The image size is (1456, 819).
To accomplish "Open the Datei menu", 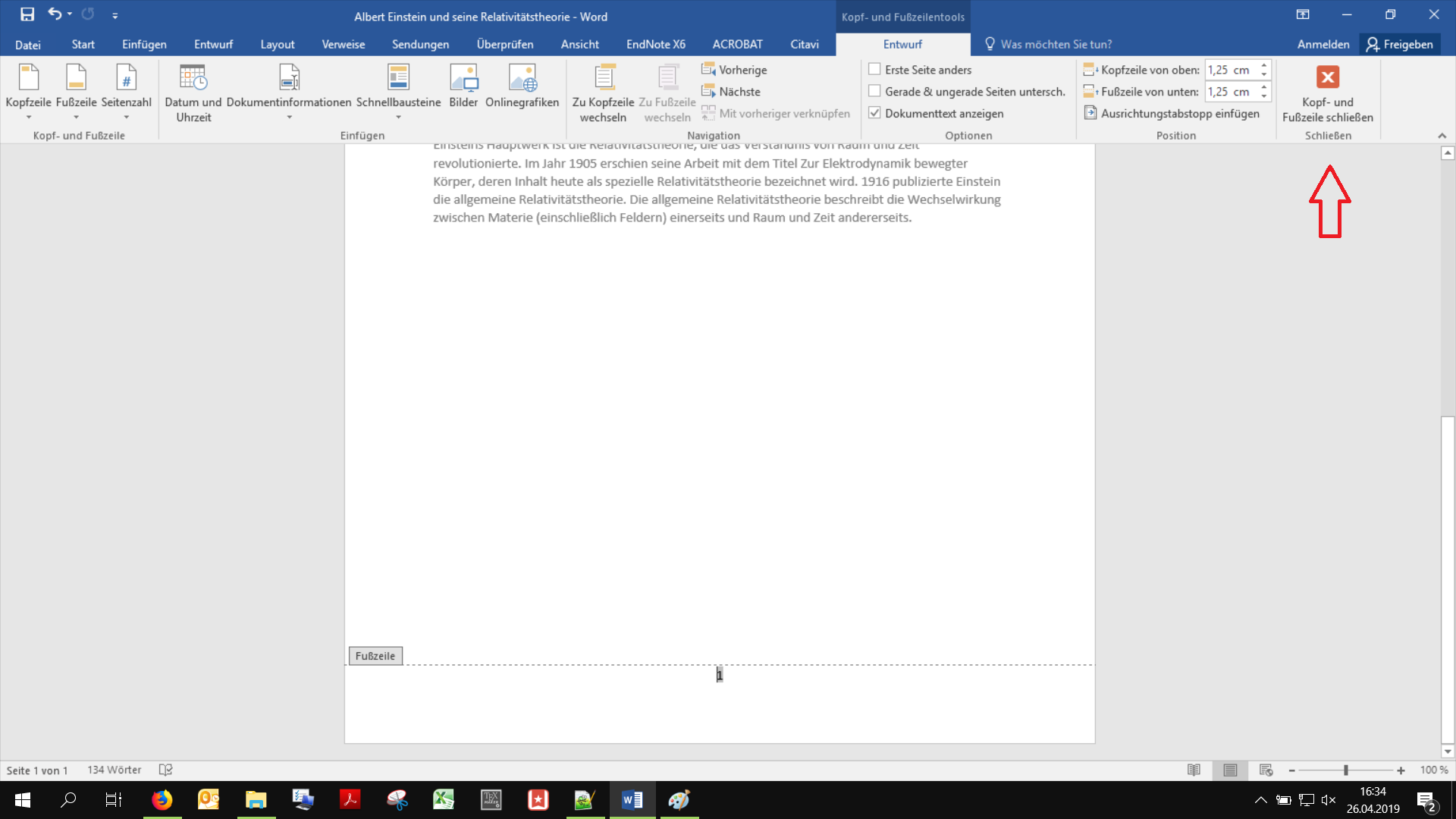I will pos(27,44).
